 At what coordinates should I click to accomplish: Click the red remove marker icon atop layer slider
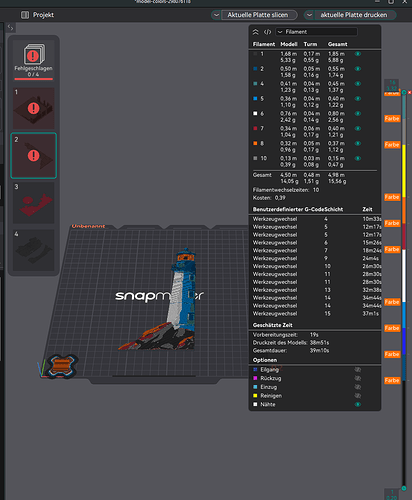410,92
